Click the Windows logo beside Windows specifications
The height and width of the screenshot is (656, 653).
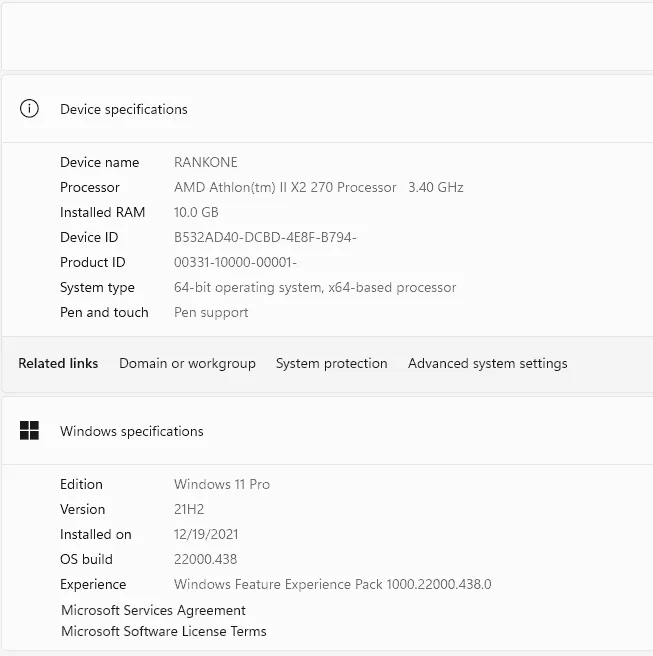[x=29, y=430]
